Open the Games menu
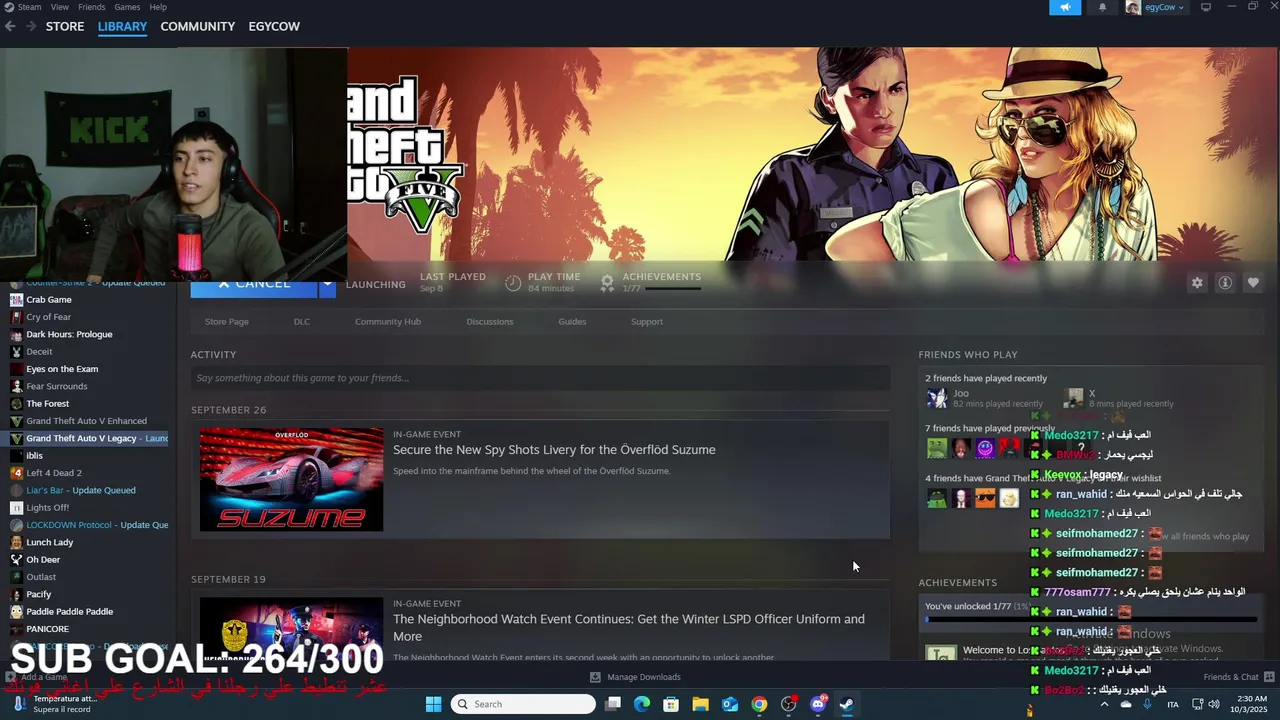 (x=127, y=7)
